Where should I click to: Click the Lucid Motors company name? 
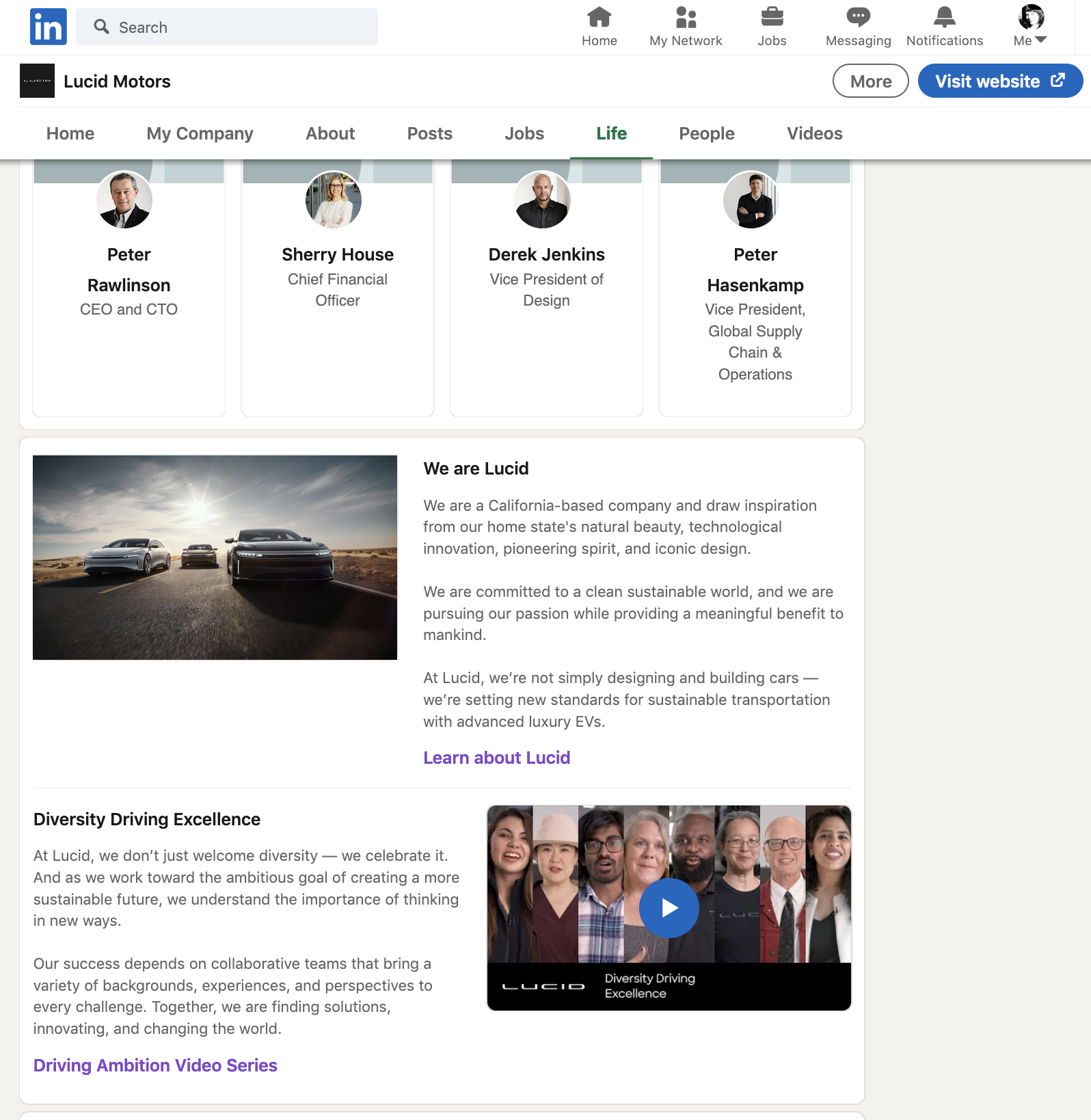[117, 81]
